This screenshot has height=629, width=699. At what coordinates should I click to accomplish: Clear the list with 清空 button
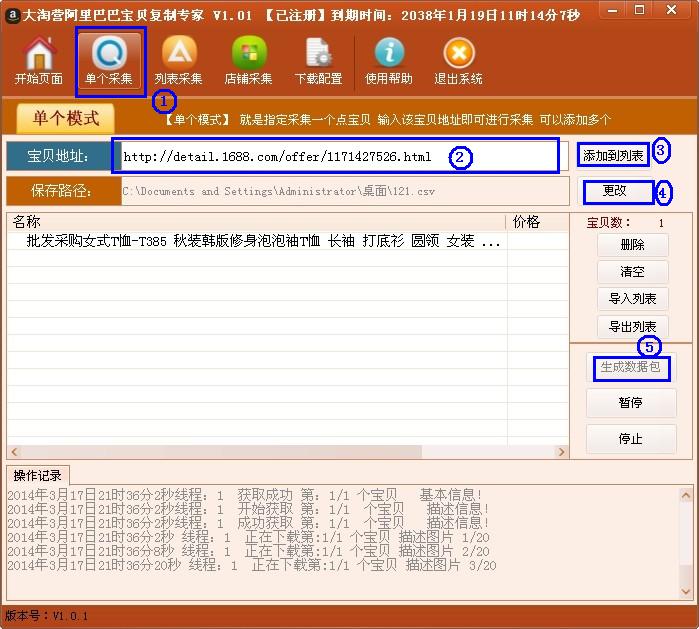(x=632, y=271)
